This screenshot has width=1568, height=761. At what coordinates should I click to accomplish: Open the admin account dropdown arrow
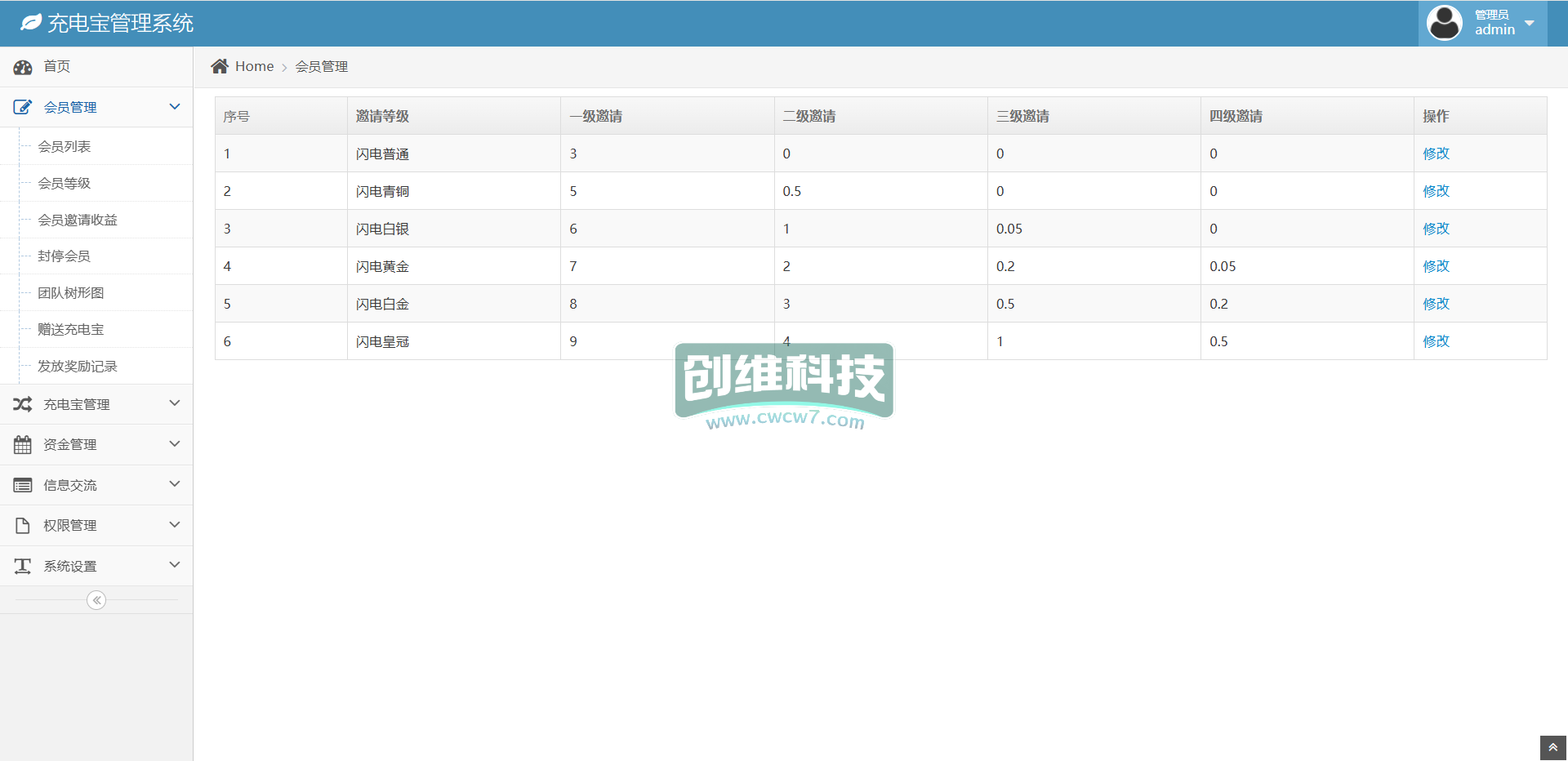pyautogui.click(x=1530, y=23)
